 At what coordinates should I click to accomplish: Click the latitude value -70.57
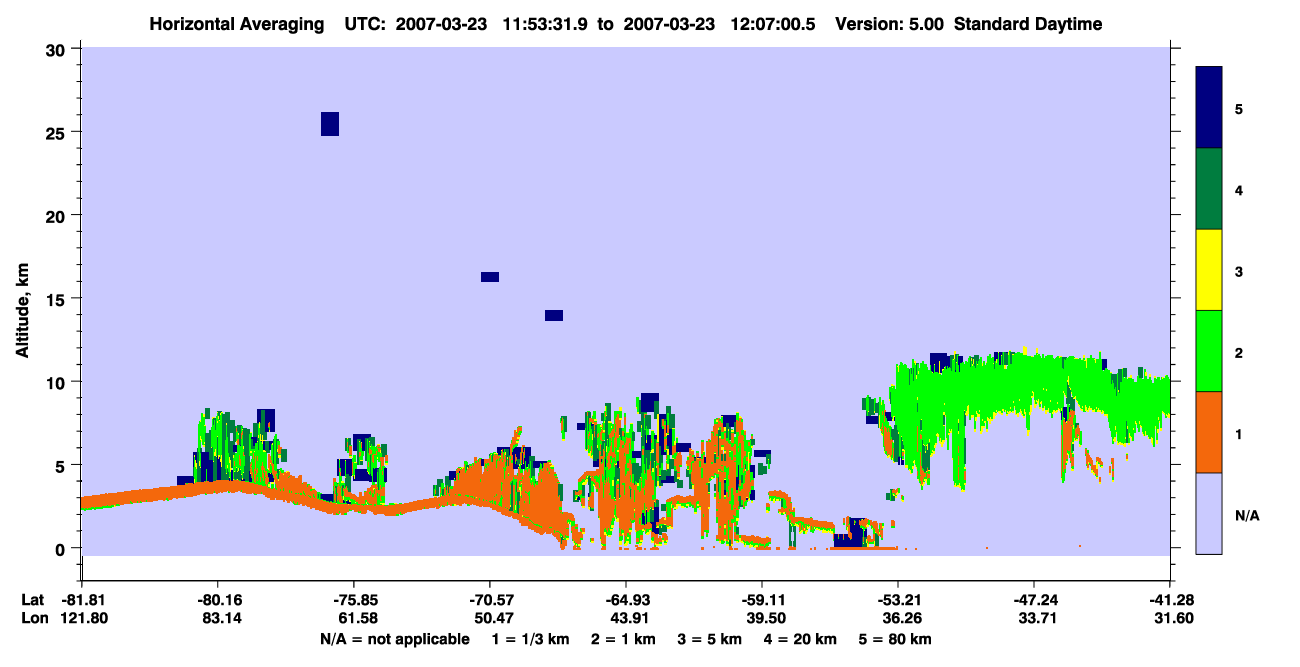click(x=489, y=600)
